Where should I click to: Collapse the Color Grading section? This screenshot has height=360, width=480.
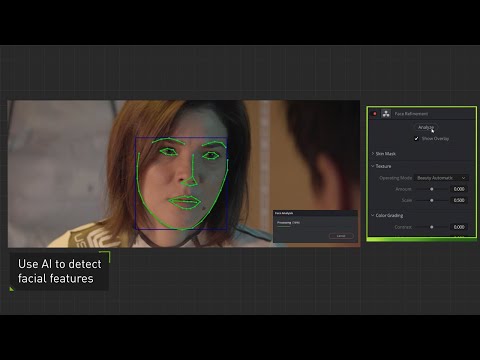387,215
